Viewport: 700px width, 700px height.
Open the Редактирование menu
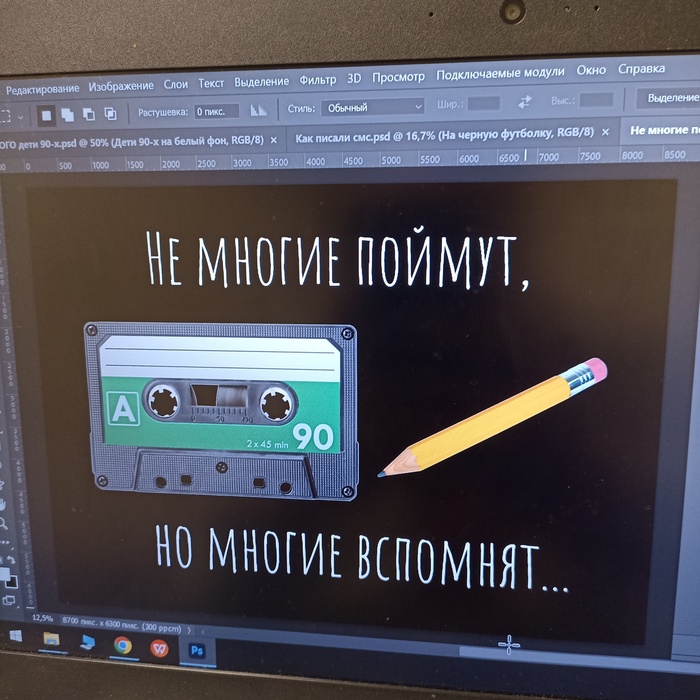point(42,89)
